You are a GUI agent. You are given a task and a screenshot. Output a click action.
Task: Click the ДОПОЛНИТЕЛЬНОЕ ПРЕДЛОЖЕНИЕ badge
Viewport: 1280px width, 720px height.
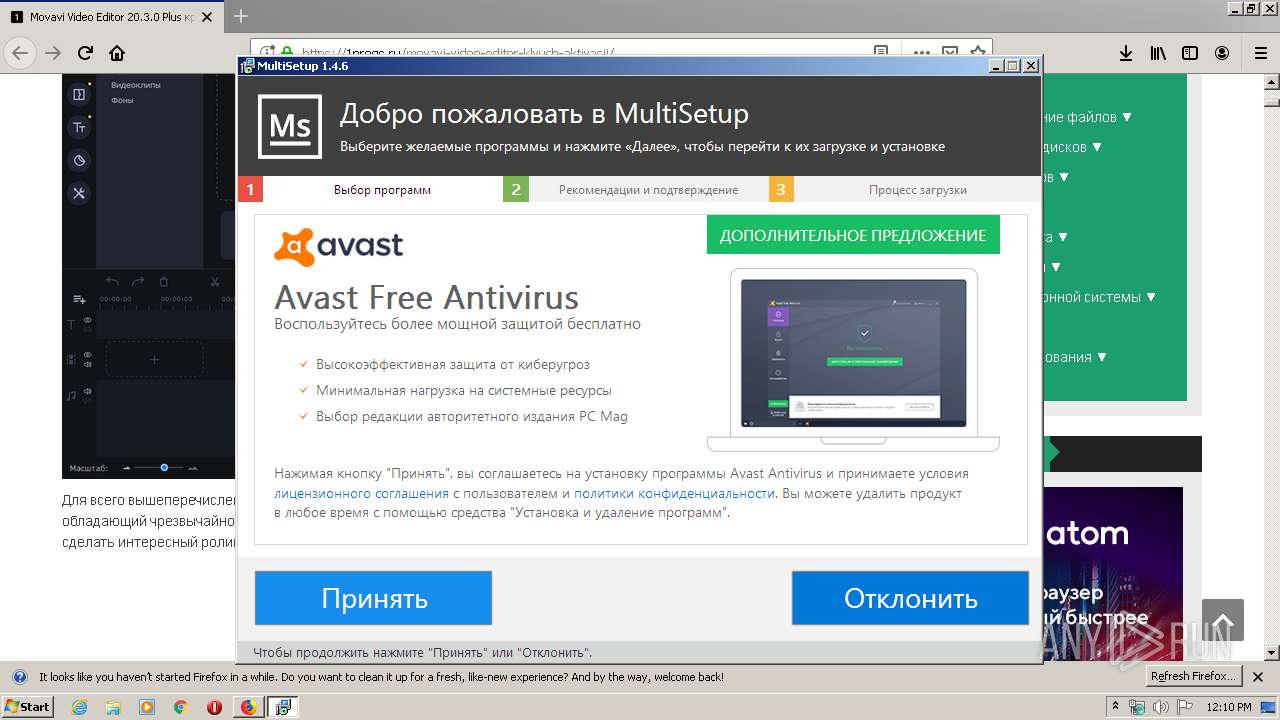click(853, 236)
